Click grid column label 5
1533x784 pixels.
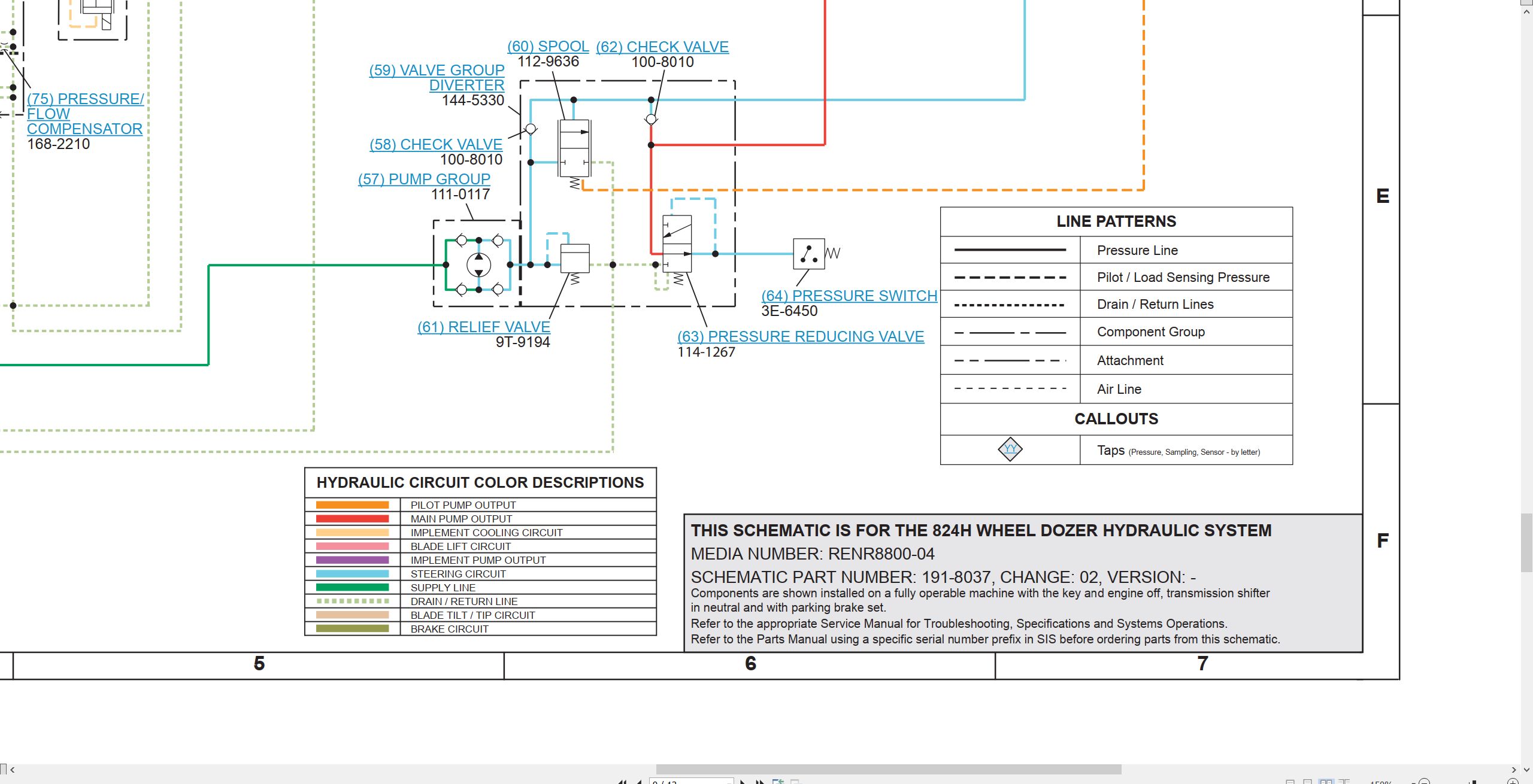point(259,664)
